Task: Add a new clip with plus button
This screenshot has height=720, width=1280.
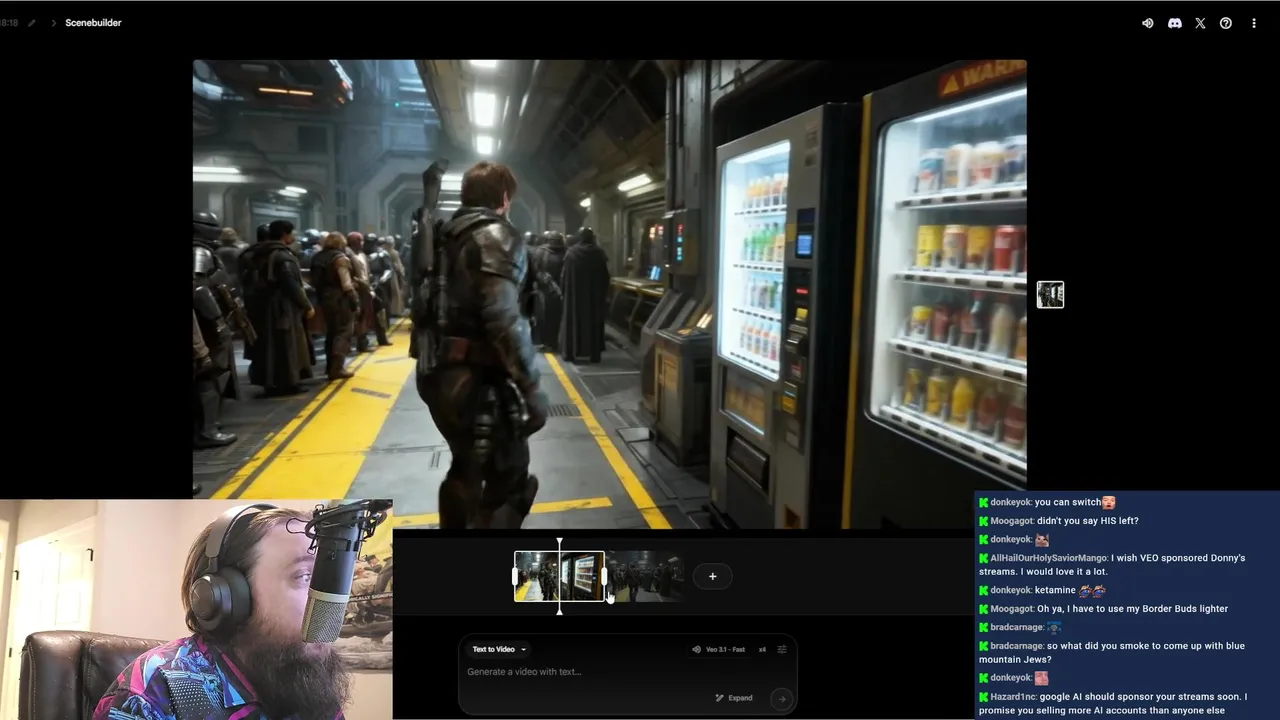Action: tap(712, 576)
